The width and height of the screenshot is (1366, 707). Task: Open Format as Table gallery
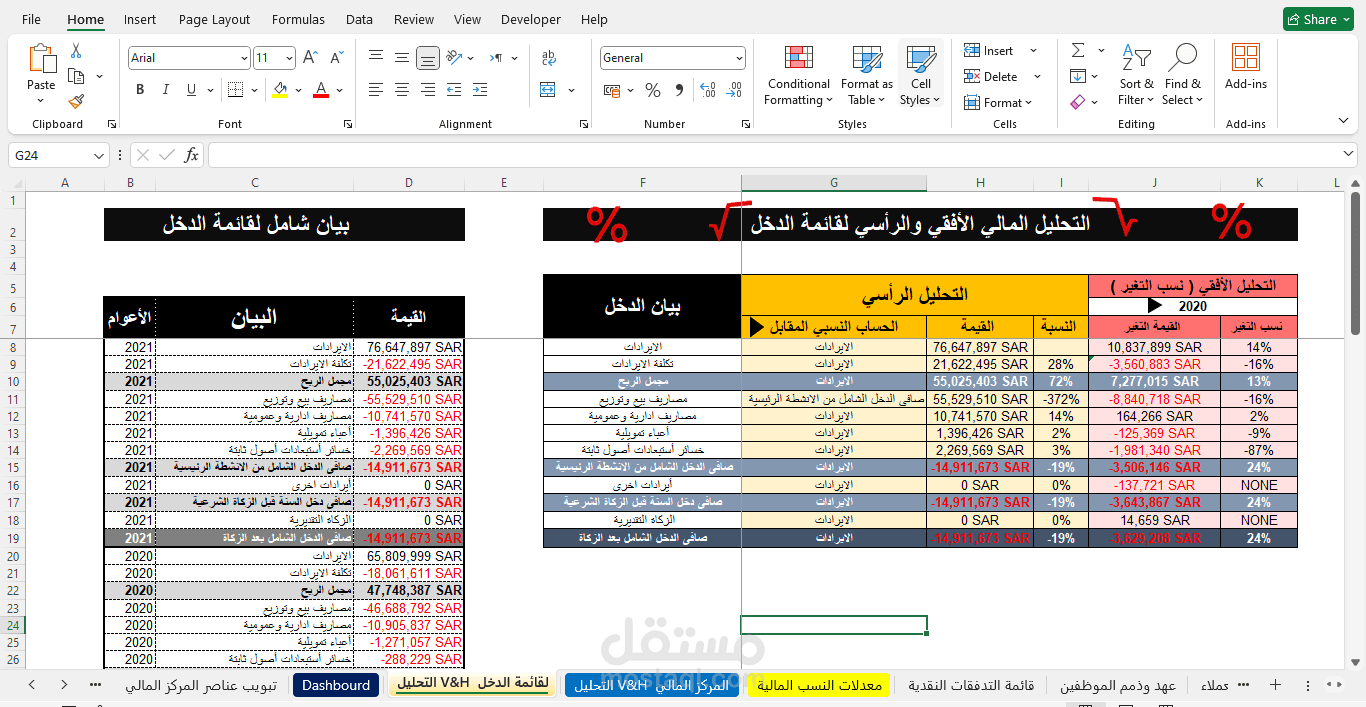click(866, 75)
